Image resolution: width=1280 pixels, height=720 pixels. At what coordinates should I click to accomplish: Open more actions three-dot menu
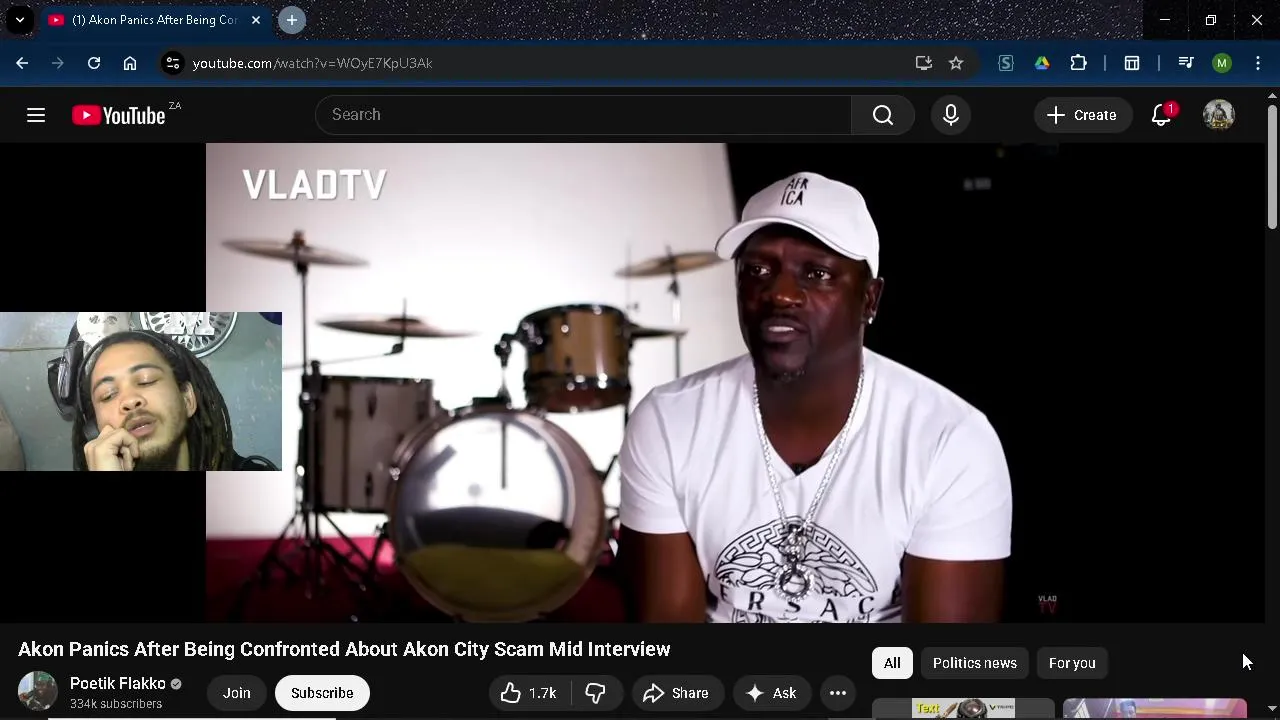coord(838,693)
